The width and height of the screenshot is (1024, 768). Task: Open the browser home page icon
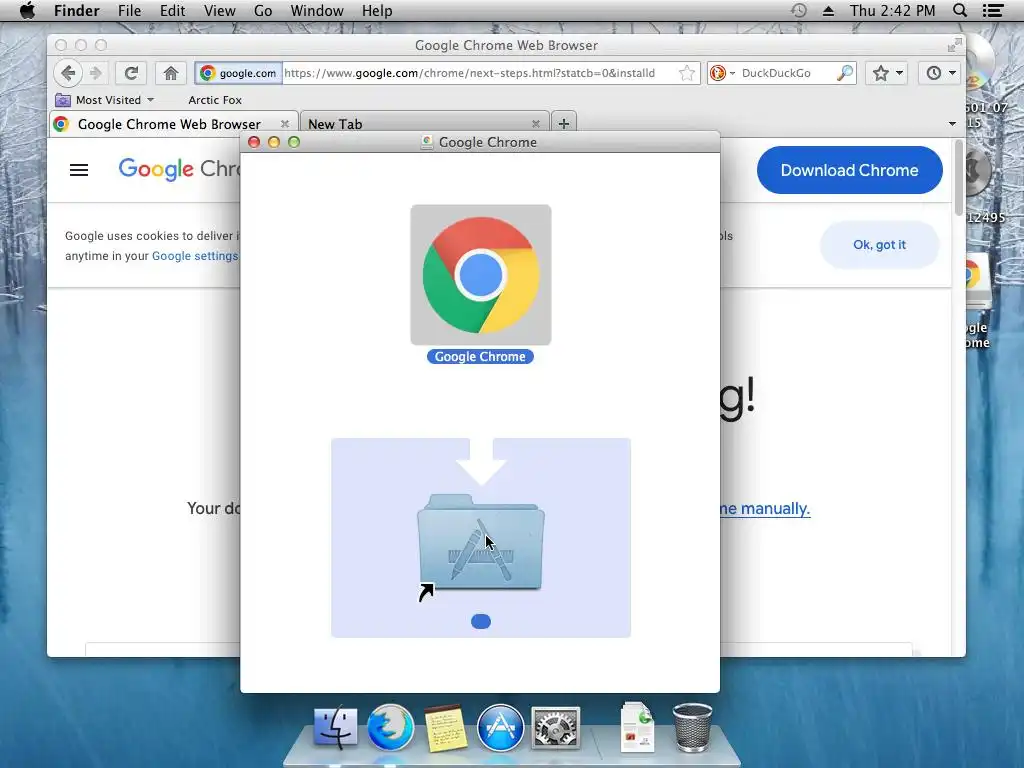coord(170,73)
